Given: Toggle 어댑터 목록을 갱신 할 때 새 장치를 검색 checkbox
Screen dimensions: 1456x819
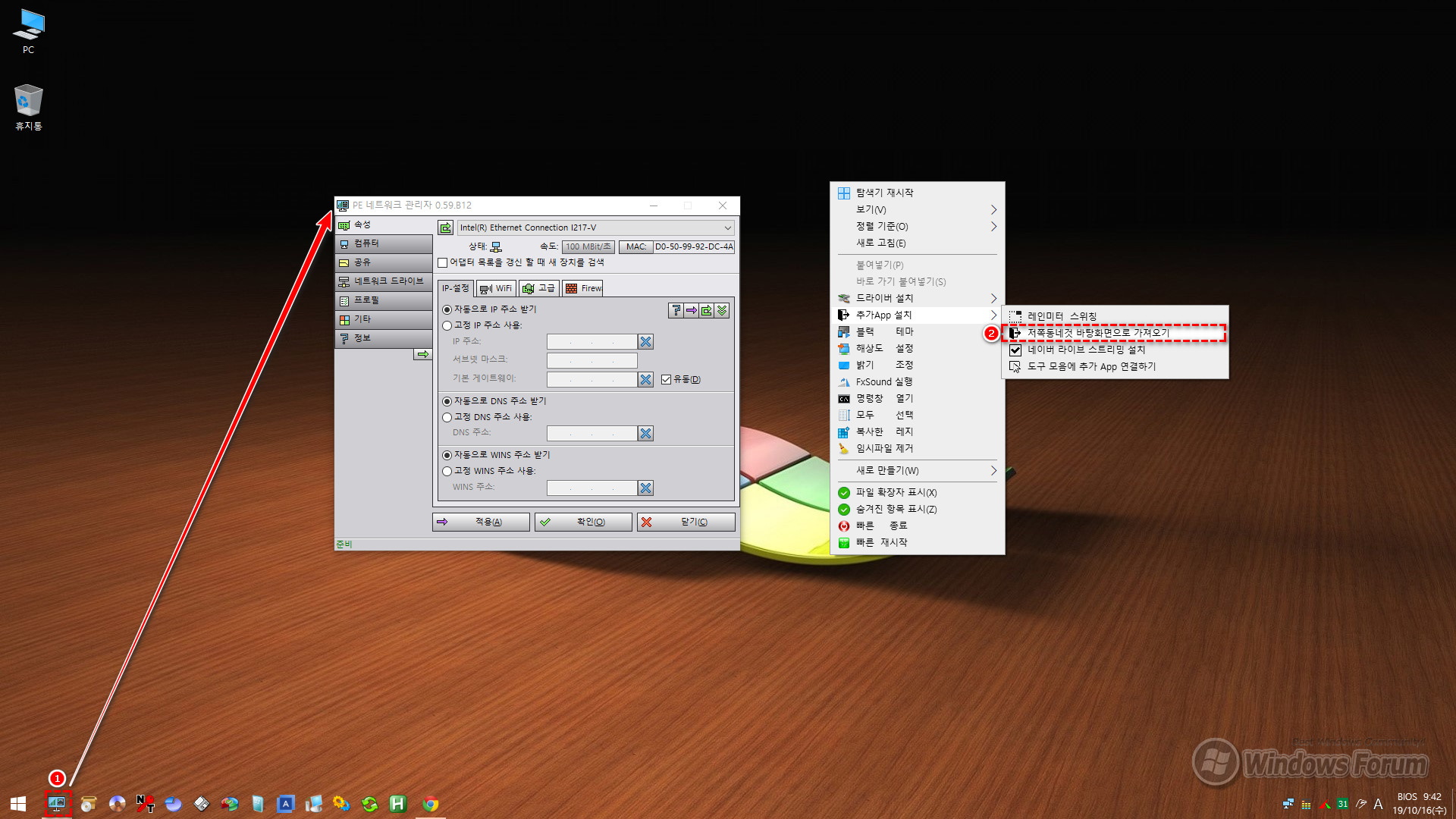Looking at the screenshot, I should [443, 263].
